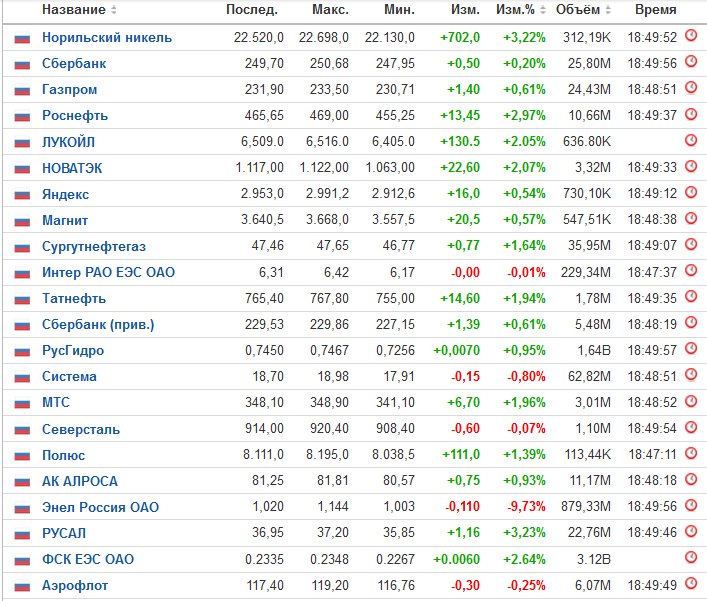Open the Роснефть stock link
This screenshot has width=707, height=601.
[x=75, y=115]
